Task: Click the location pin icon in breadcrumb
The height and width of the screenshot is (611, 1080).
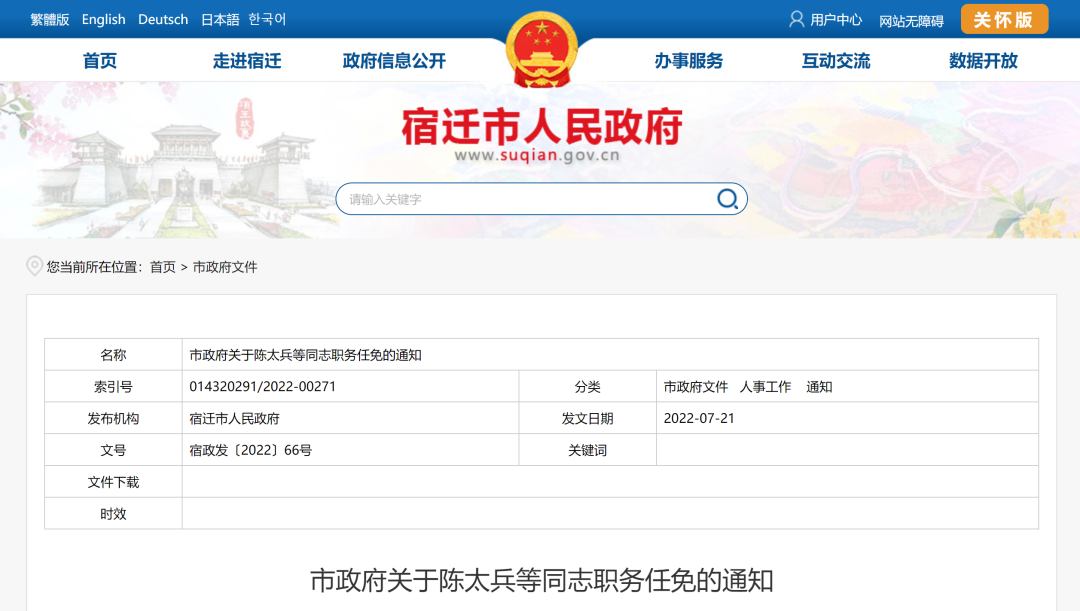Action: pos(34,267)
